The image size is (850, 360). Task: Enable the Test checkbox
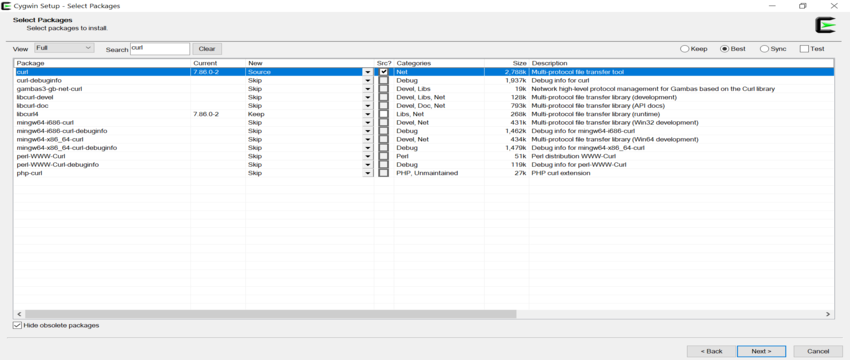click(804, 49)
